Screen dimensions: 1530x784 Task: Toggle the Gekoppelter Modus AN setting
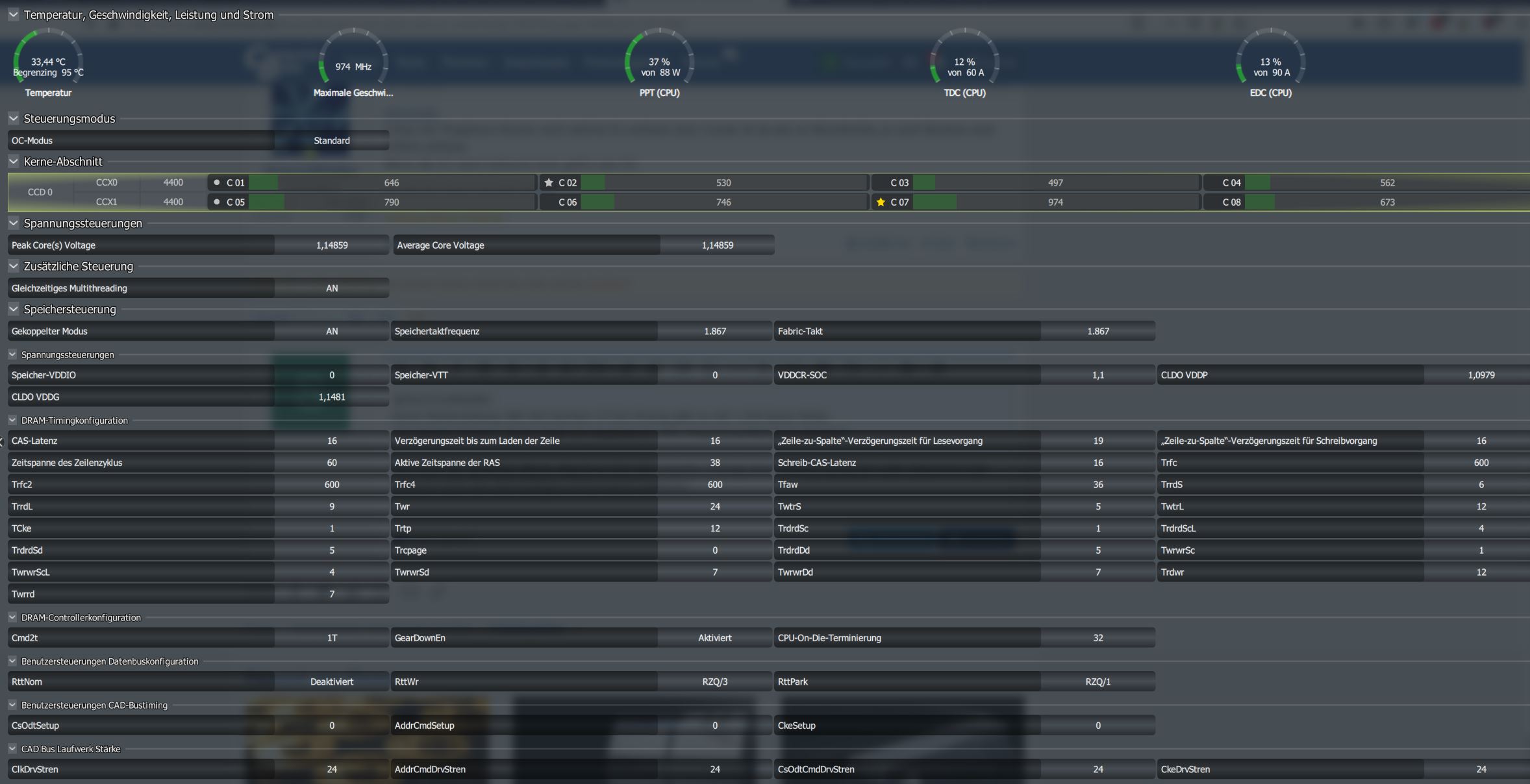[x=332, y=332]
